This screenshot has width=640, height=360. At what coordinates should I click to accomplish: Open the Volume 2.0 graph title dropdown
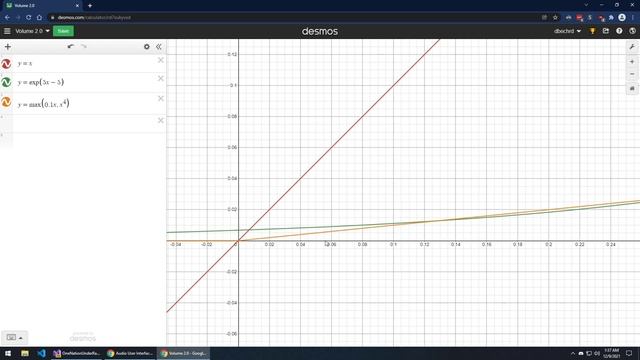coord(32,31)
